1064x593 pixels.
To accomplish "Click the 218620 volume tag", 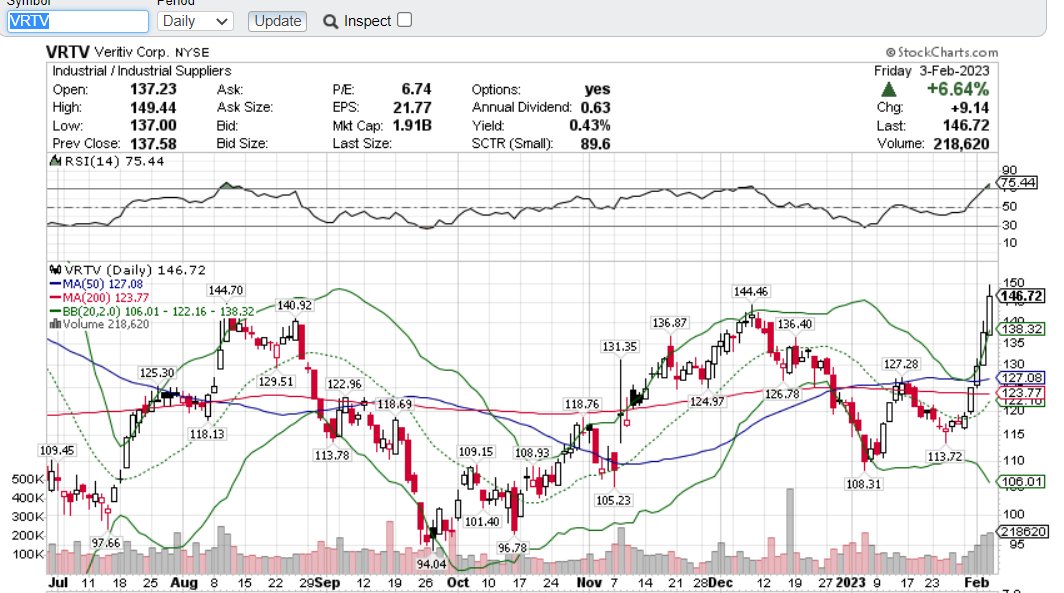I will click(x=1022, y=532).
